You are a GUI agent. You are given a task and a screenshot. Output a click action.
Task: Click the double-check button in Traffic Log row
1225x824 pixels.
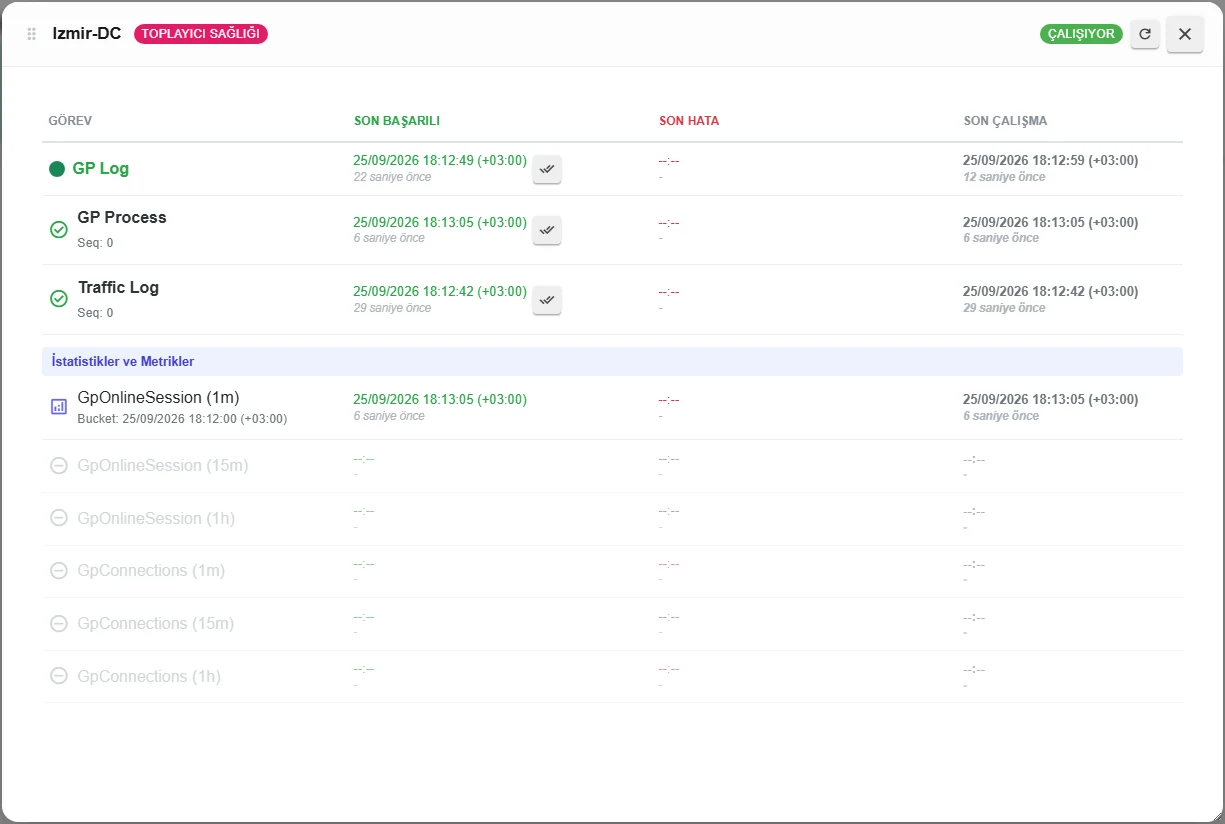547,300
